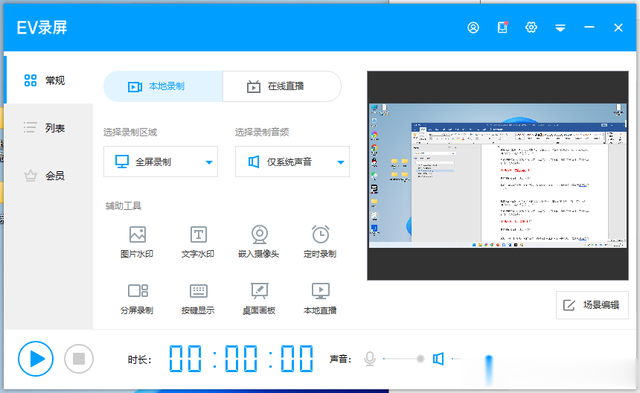Image resolution: width=640 pixels, height=393 pixels.
Task: Select the 本地录制 mode tab
Action: coord(163,86)
